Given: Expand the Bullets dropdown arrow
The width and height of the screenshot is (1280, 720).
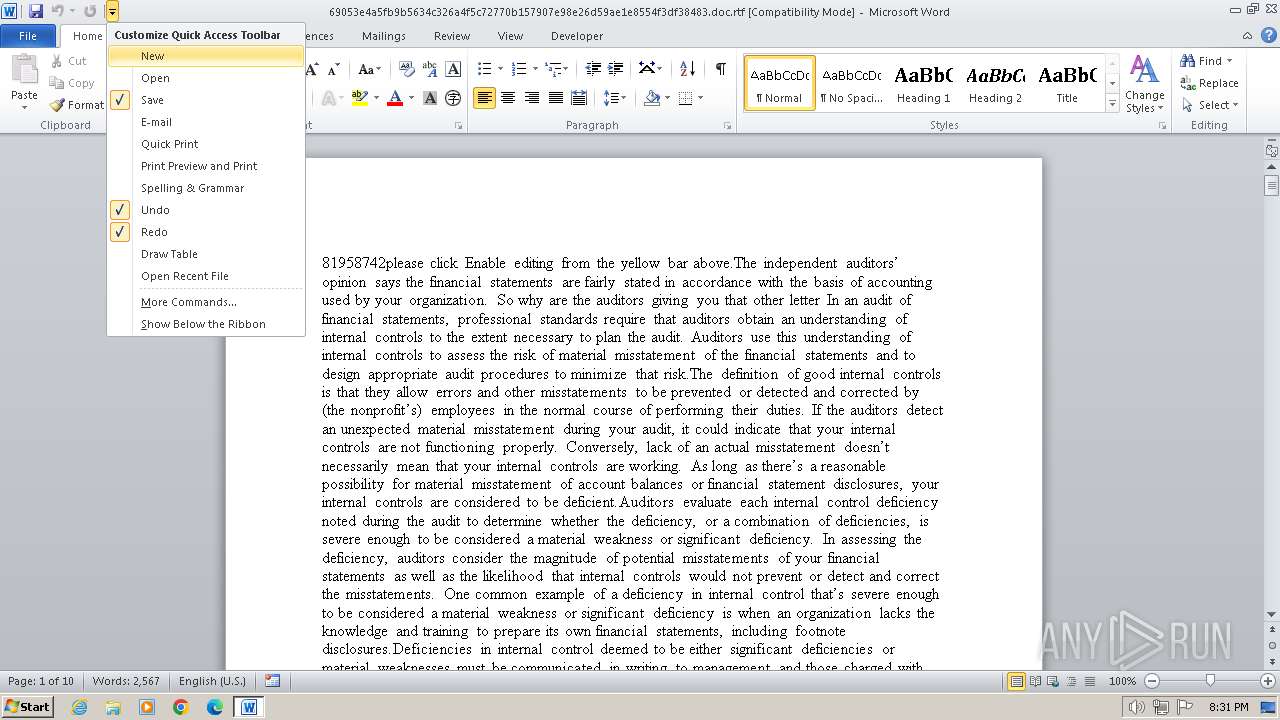Looking at the screenshot, I should [x=501, y=69].
